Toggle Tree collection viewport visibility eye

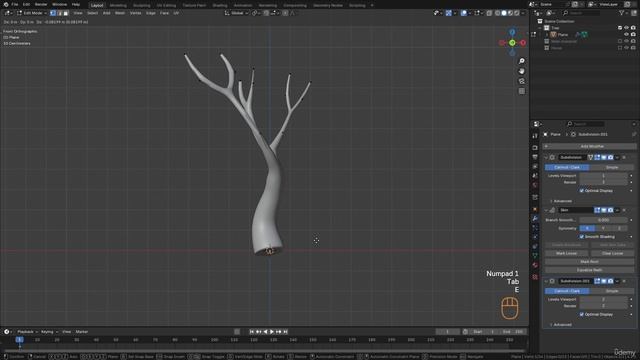click(627, 28)
